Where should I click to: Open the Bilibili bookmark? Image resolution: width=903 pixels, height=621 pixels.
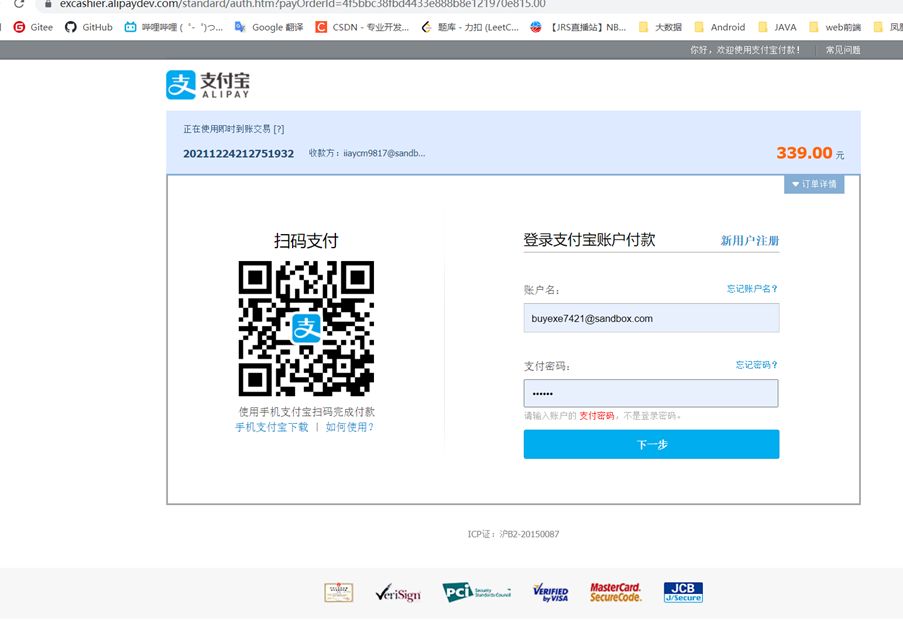point(173,27)
